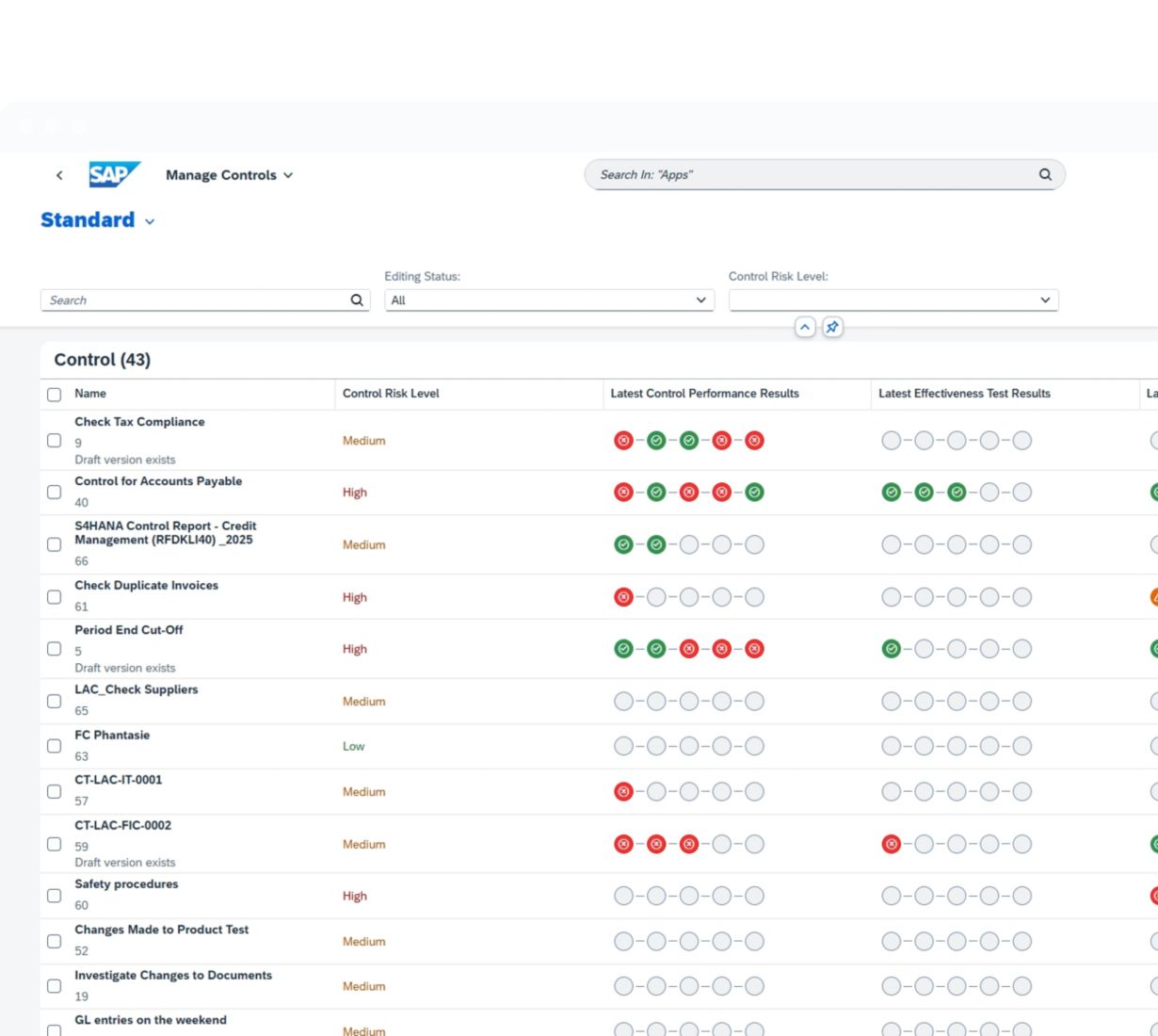
Task: Click the SAP logo icon
Action: [114, 175]
